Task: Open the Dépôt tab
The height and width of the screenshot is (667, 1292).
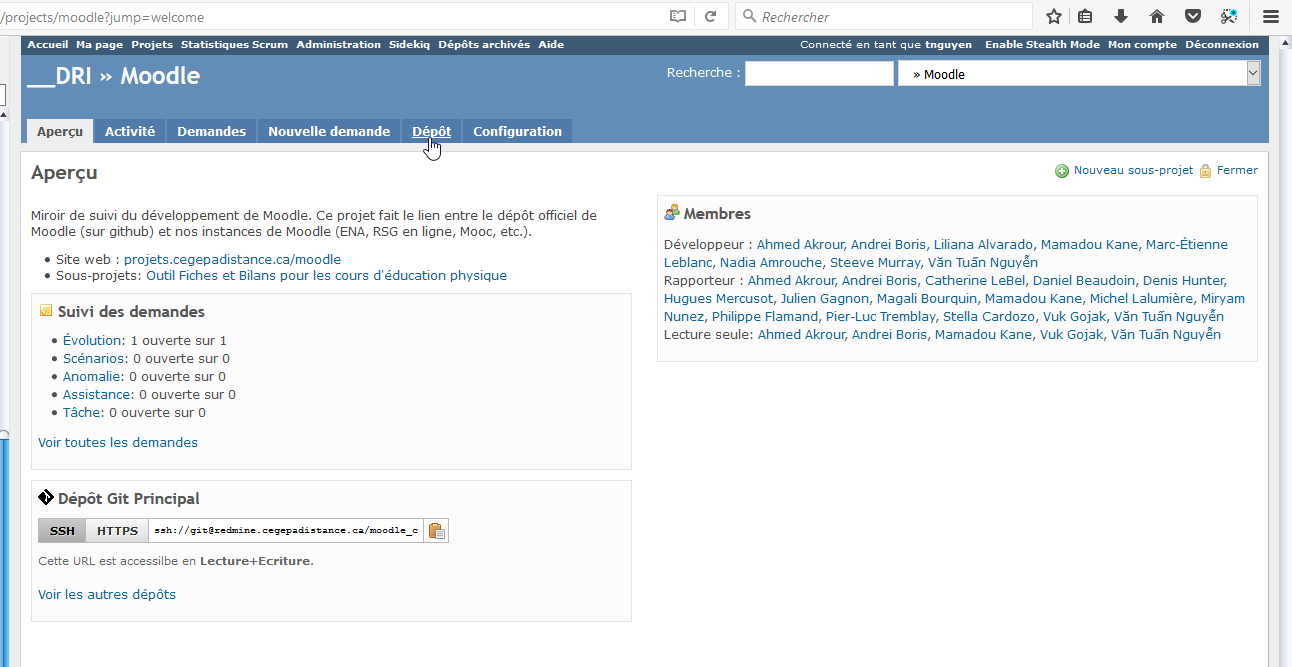Action: coord(431,131)
